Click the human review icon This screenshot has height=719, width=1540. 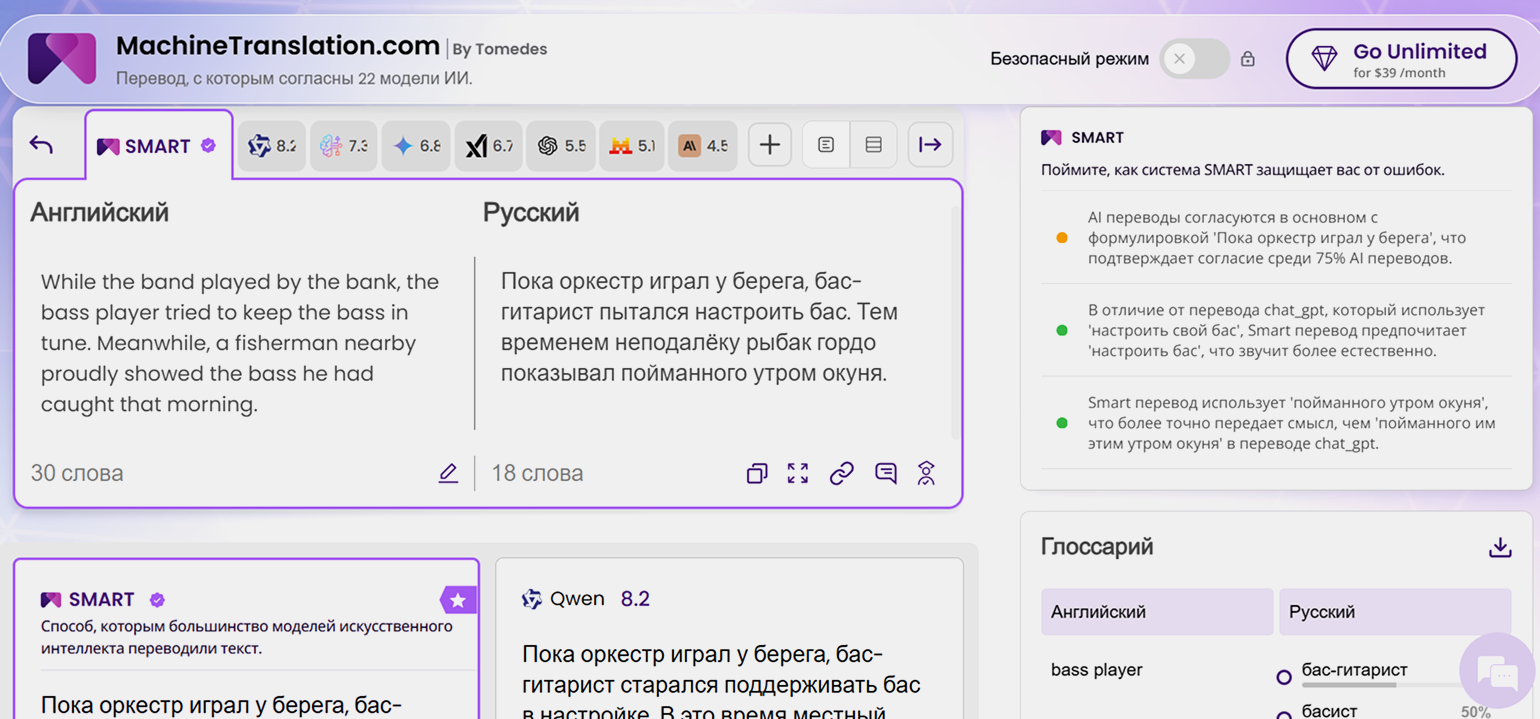(927, 473)
